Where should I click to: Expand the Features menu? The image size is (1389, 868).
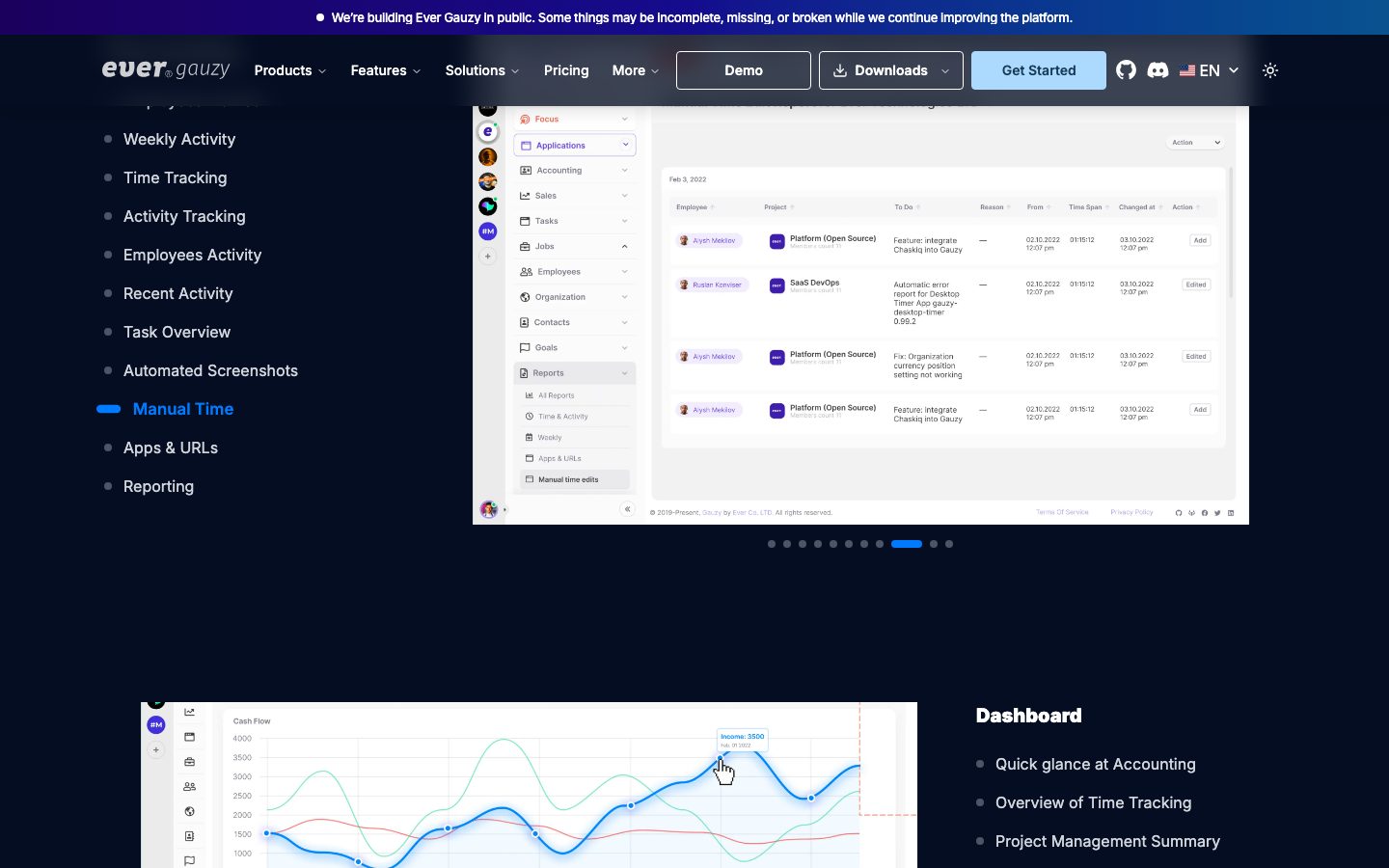coord(386,70)
